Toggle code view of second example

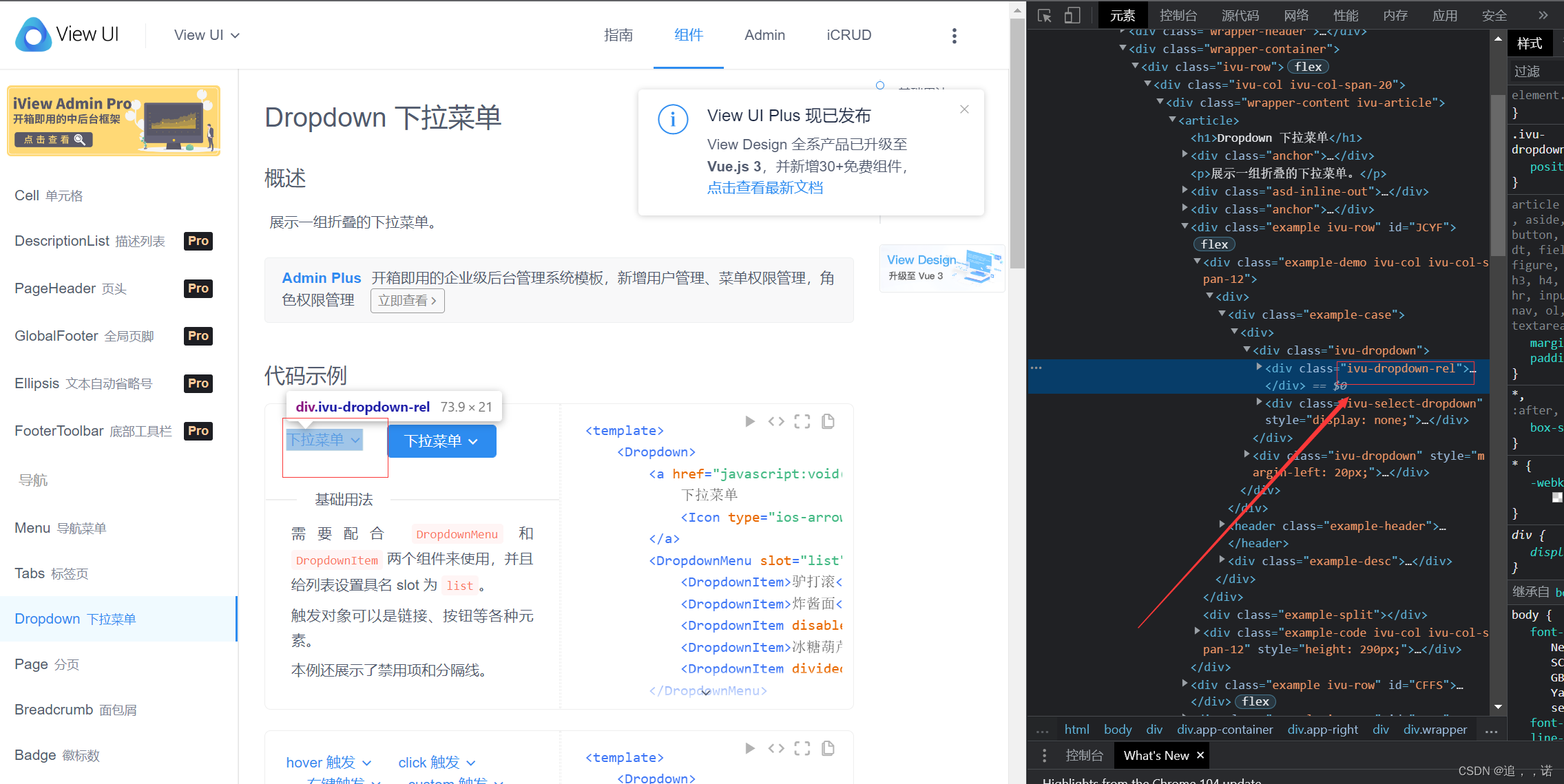pos(776,748)
